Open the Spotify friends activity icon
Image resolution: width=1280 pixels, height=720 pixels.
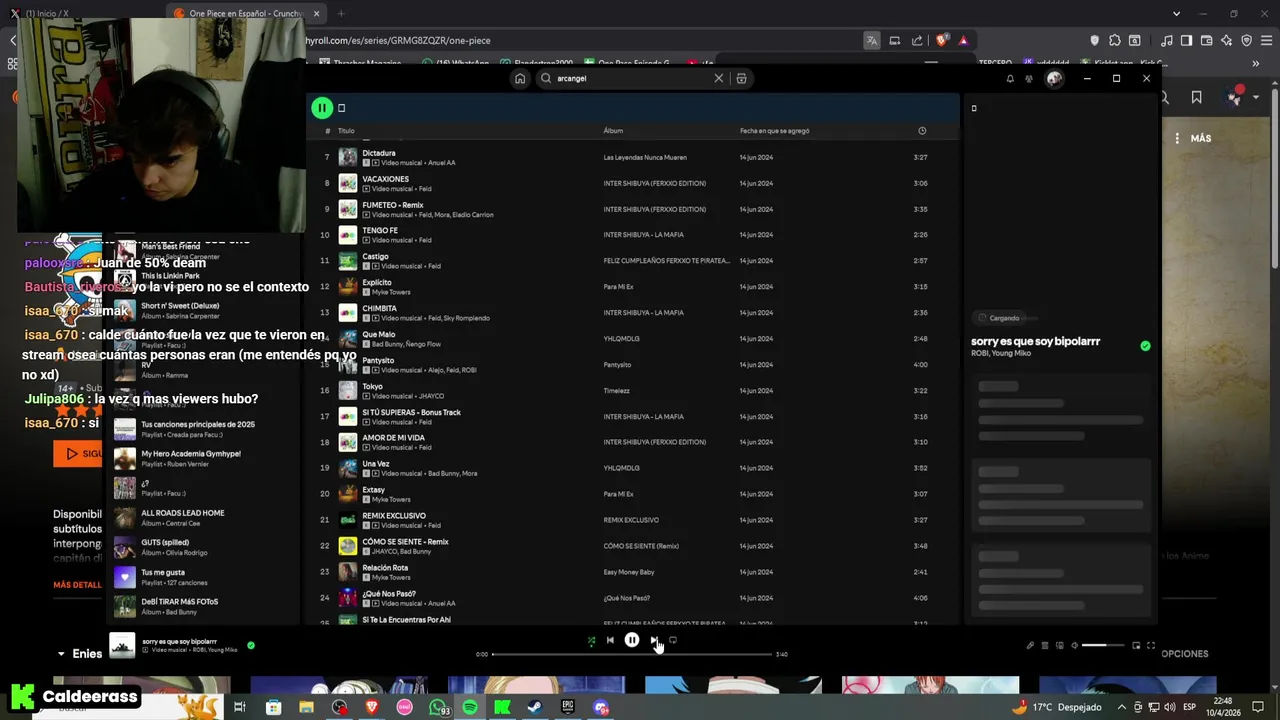1029,78
